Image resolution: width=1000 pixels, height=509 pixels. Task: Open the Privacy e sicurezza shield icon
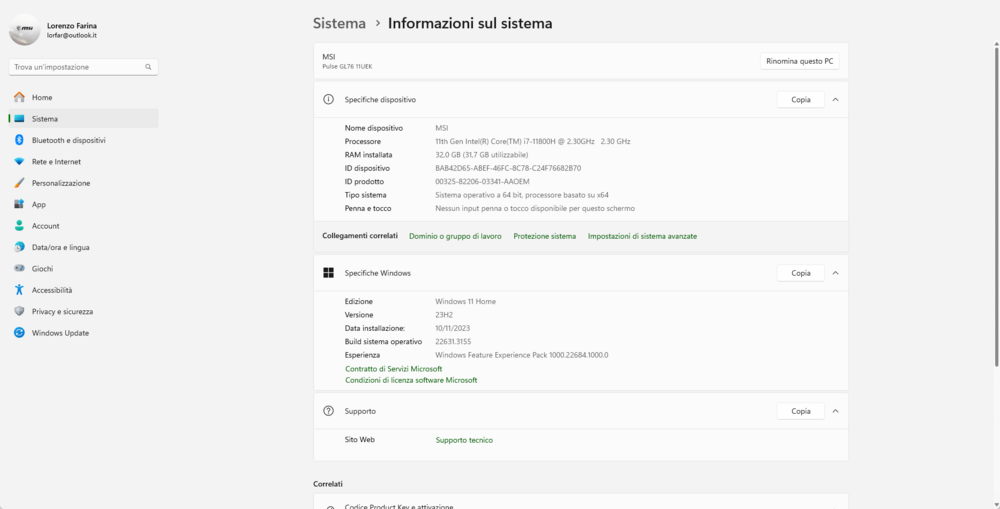19,311
